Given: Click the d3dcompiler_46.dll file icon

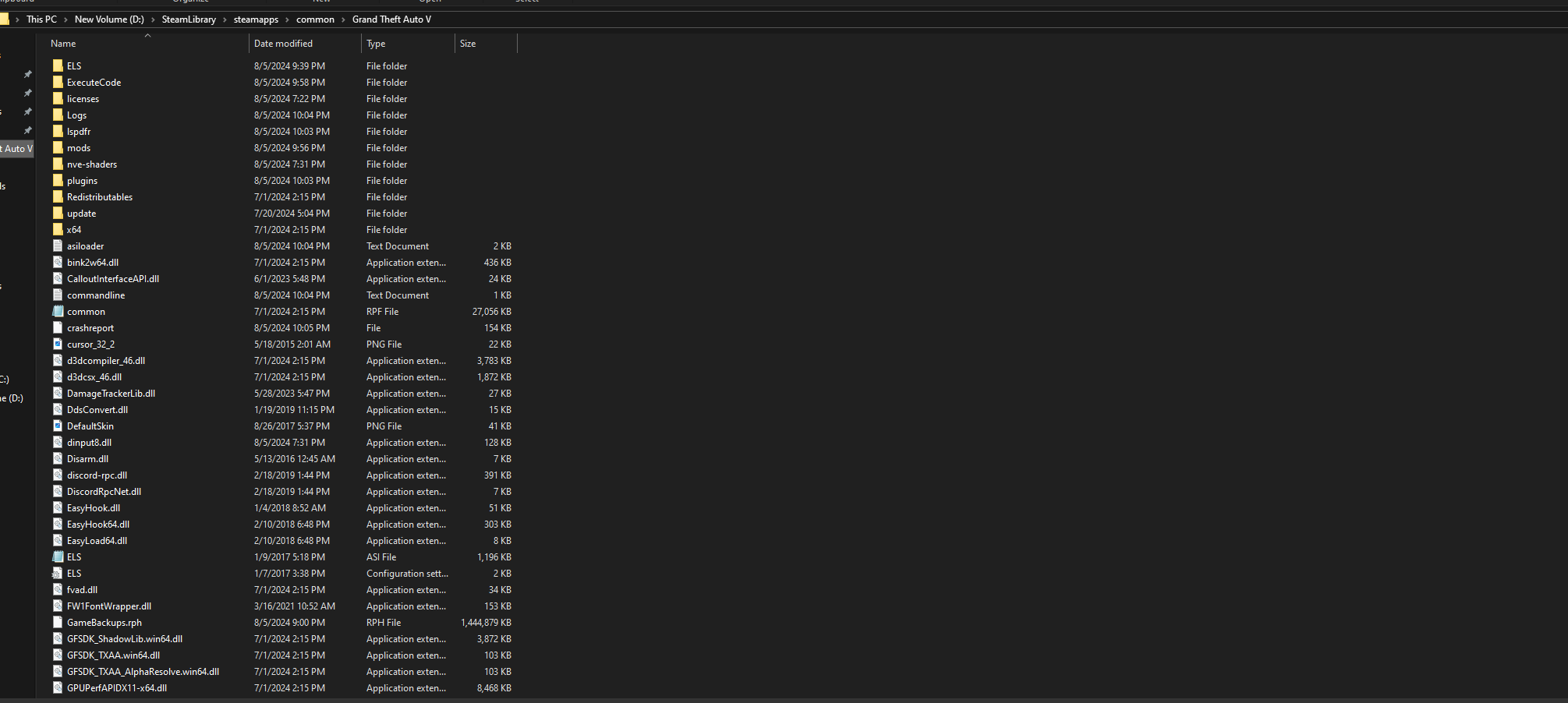Looking at the screenshot, I should 58,360.
